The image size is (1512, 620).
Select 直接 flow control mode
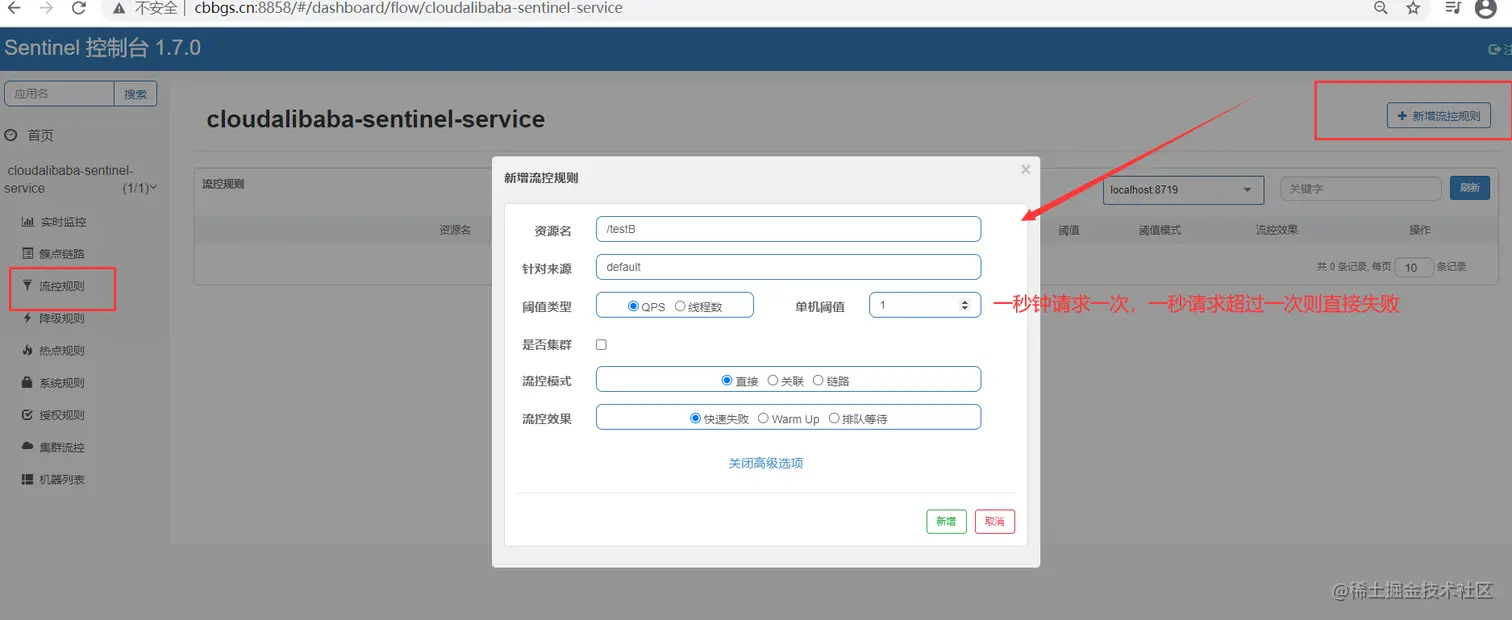[x=727, y=380]
